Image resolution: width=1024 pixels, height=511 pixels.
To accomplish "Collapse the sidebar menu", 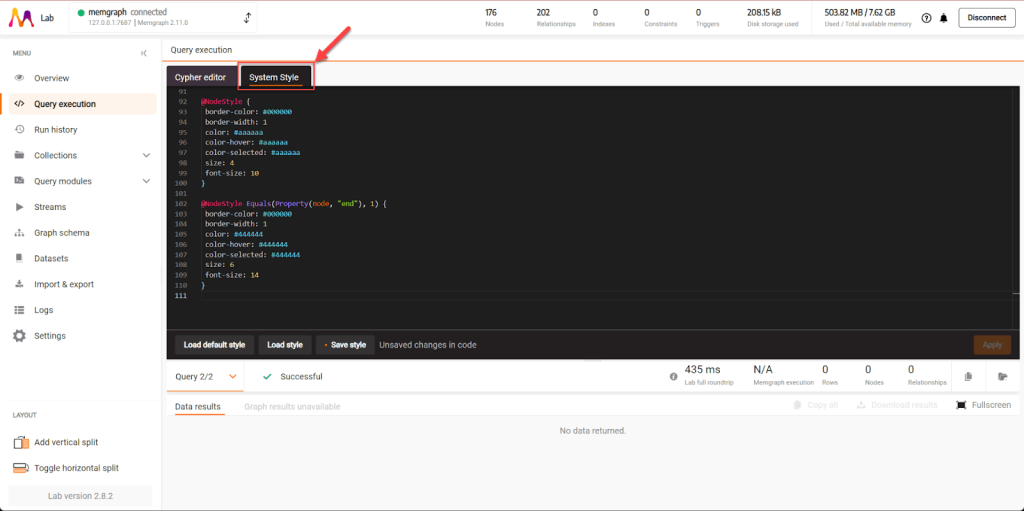I will (144, 53).
